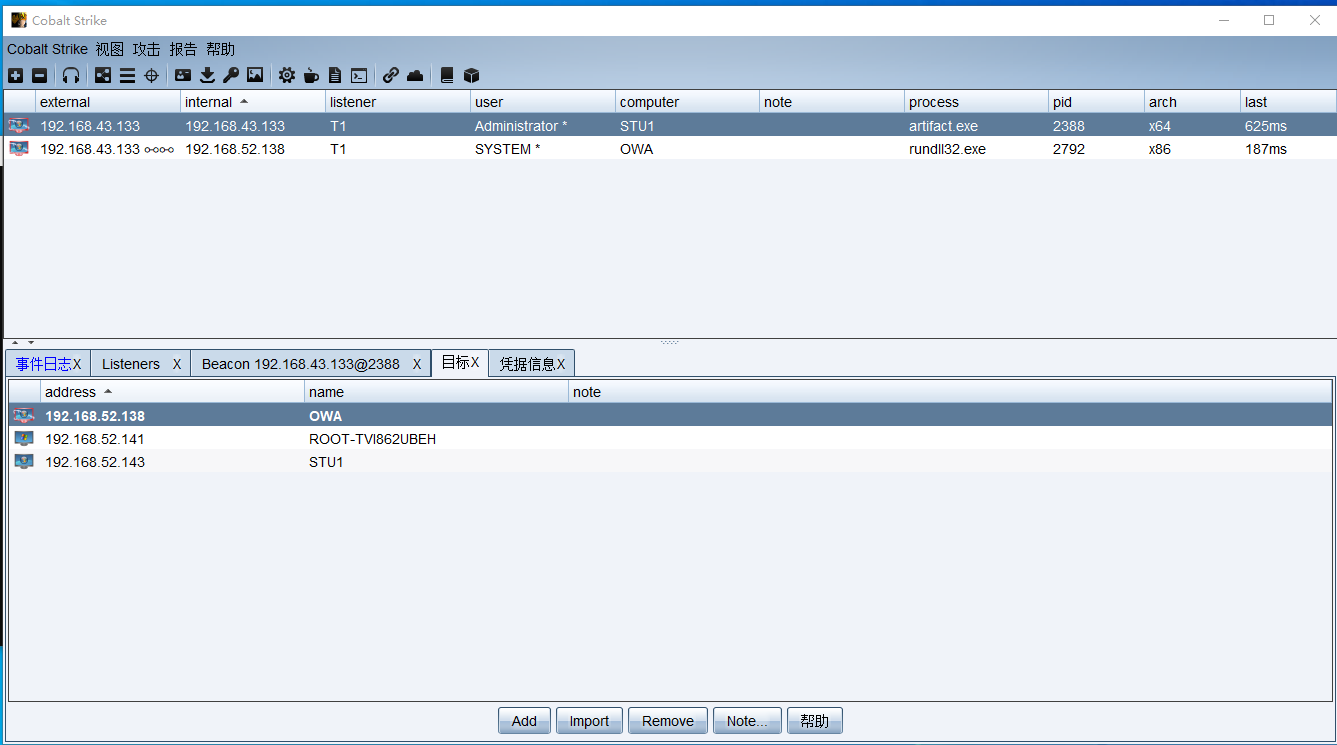Close the Beacon 192.168.43.133@2388 tab
The image size is (1337, 745).
coord(417,364)
